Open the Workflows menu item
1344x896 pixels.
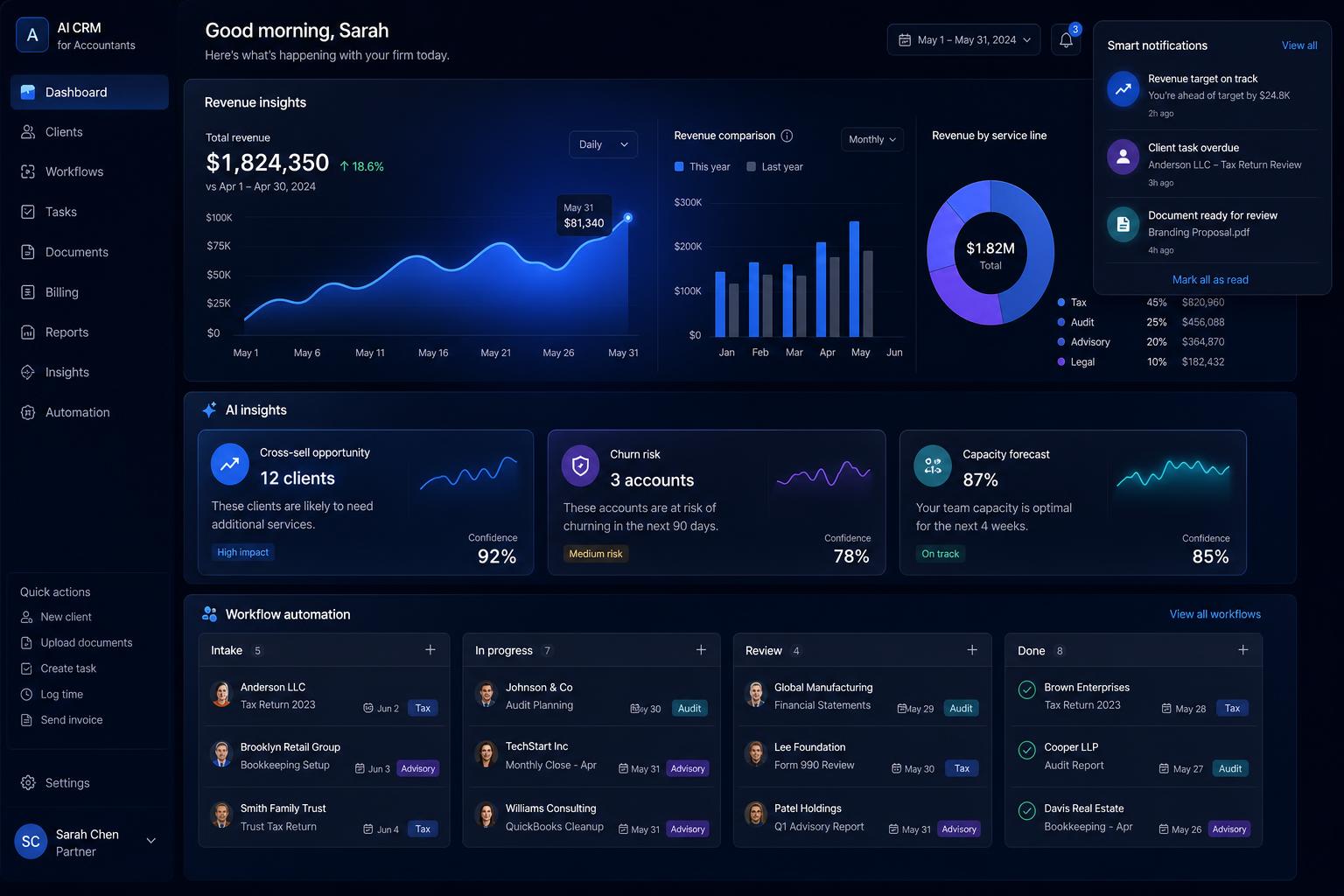[89, 171]
